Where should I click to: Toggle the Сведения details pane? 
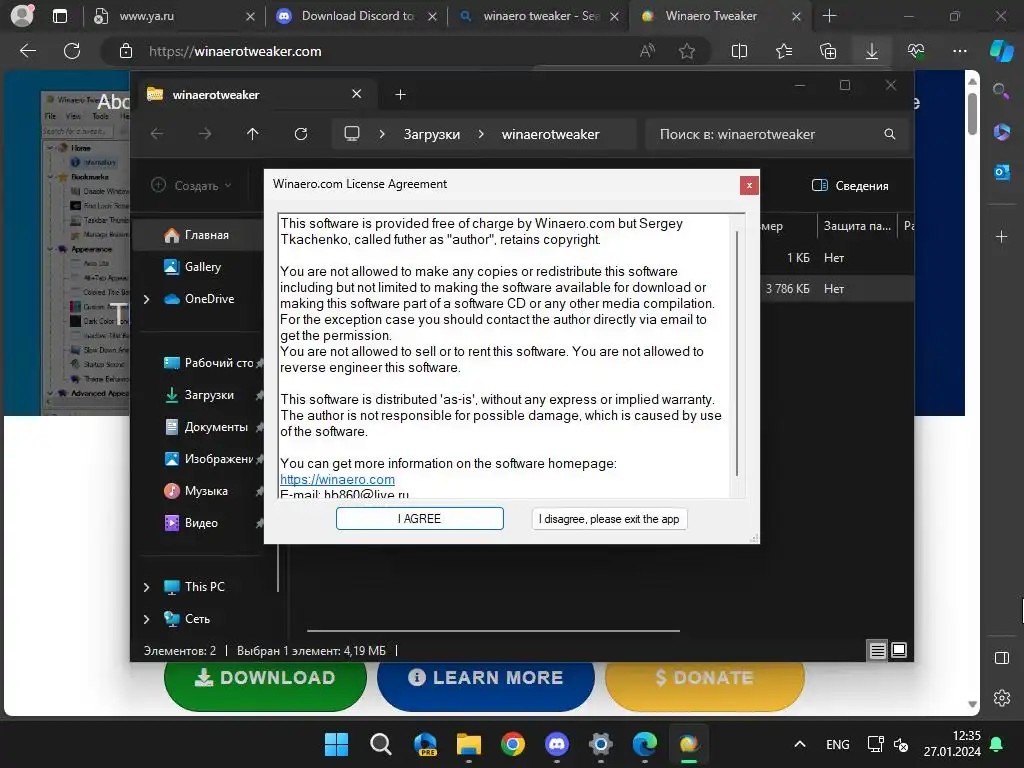click(850, 185)
